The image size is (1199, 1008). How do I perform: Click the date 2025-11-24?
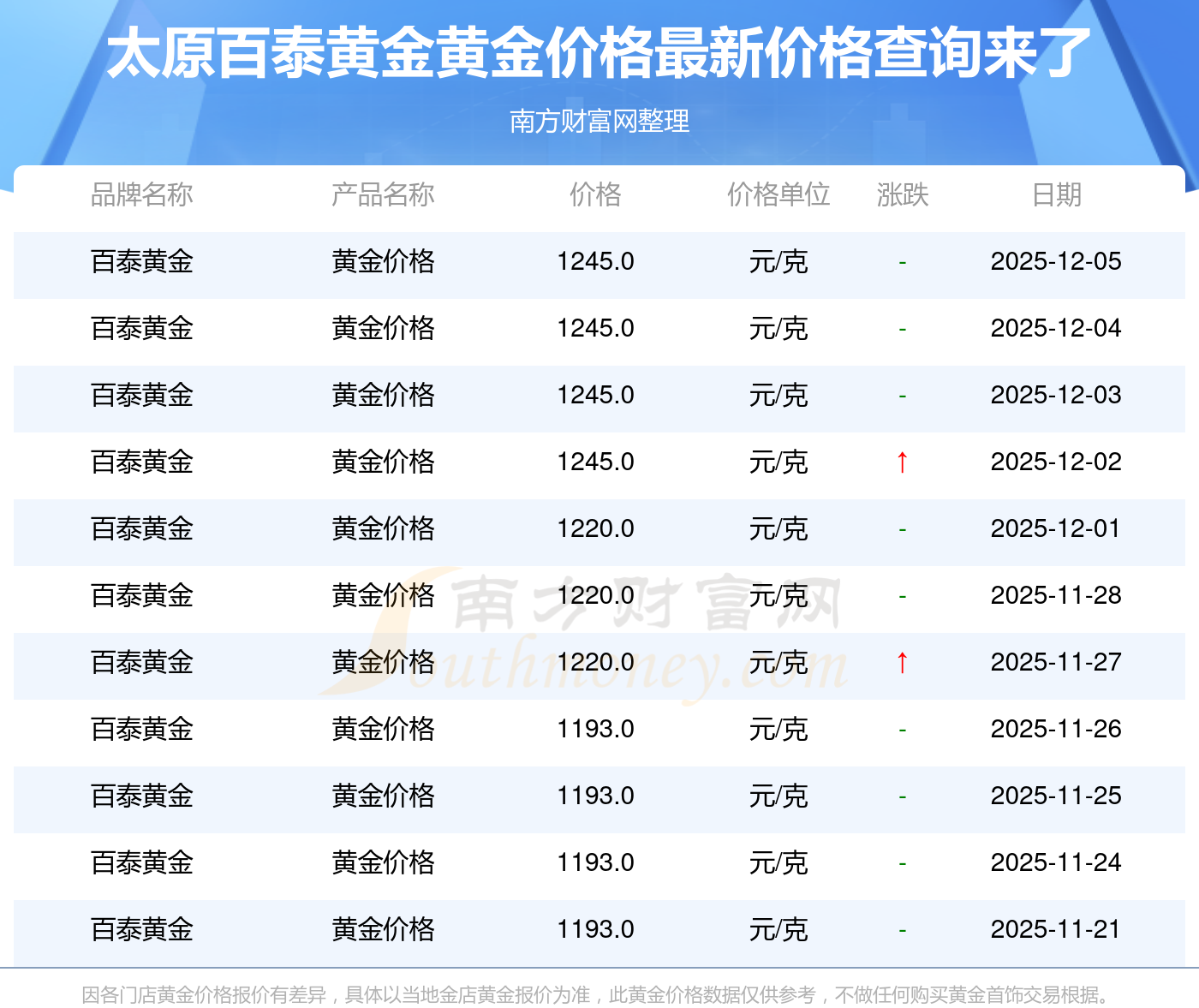1056,863
